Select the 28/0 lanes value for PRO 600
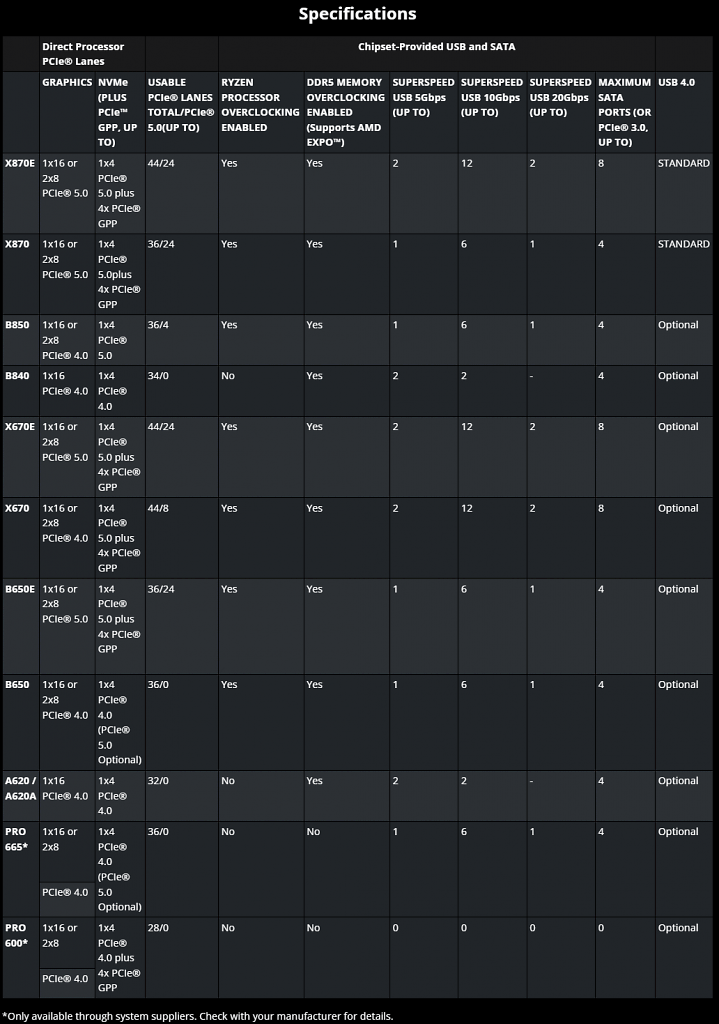Image resolution: width=719 pixels, height=1024 pixels. [x=158, y=928]
